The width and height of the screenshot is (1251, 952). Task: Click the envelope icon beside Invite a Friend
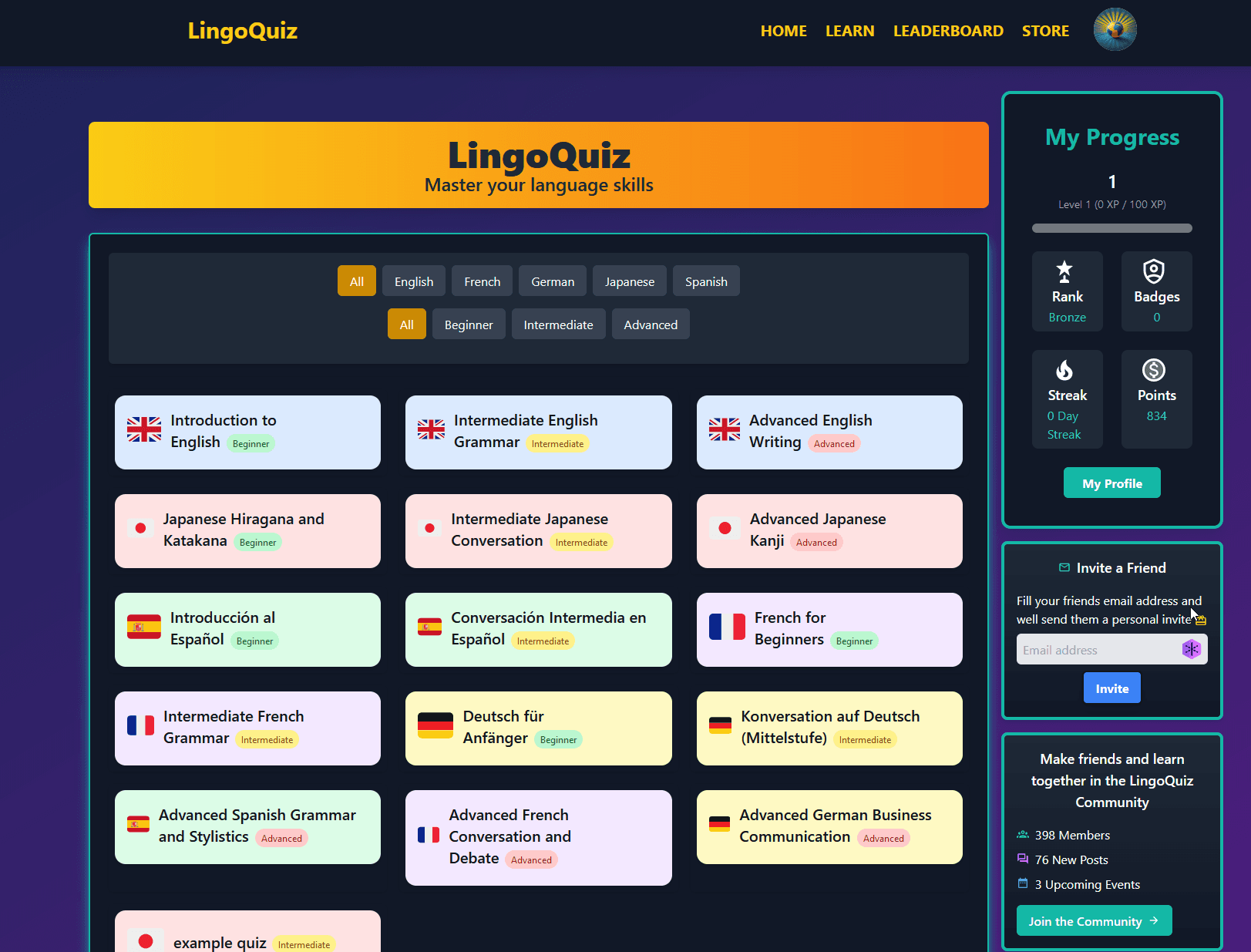(x=1064, y=567)
